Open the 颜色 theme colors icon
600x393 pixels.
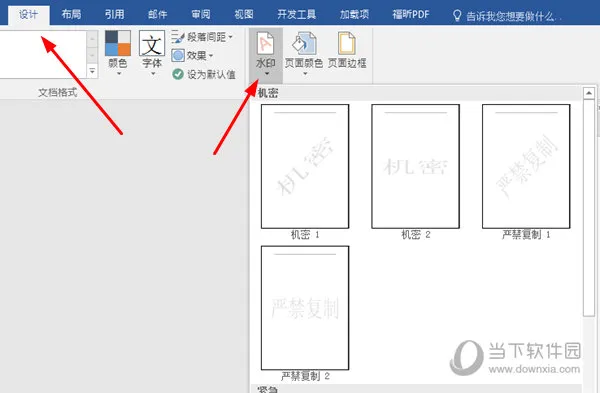118,43
